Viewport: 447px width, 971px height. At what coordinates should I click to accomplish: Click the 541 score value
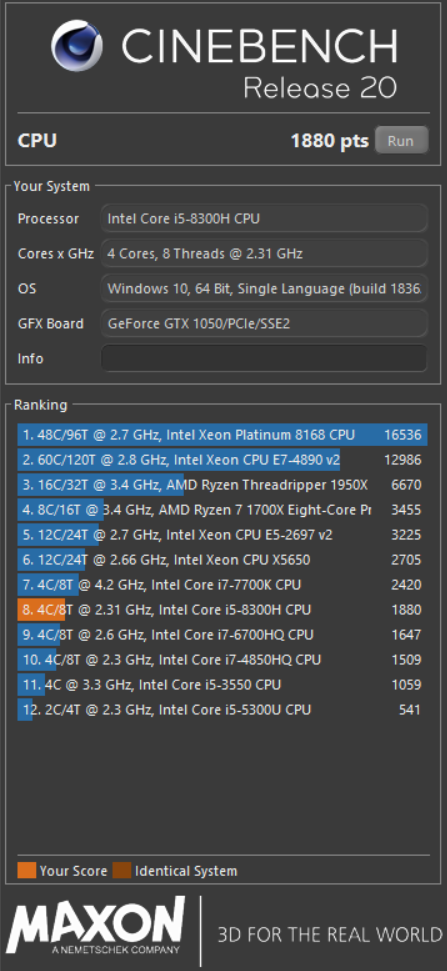(x=410, y=710)
